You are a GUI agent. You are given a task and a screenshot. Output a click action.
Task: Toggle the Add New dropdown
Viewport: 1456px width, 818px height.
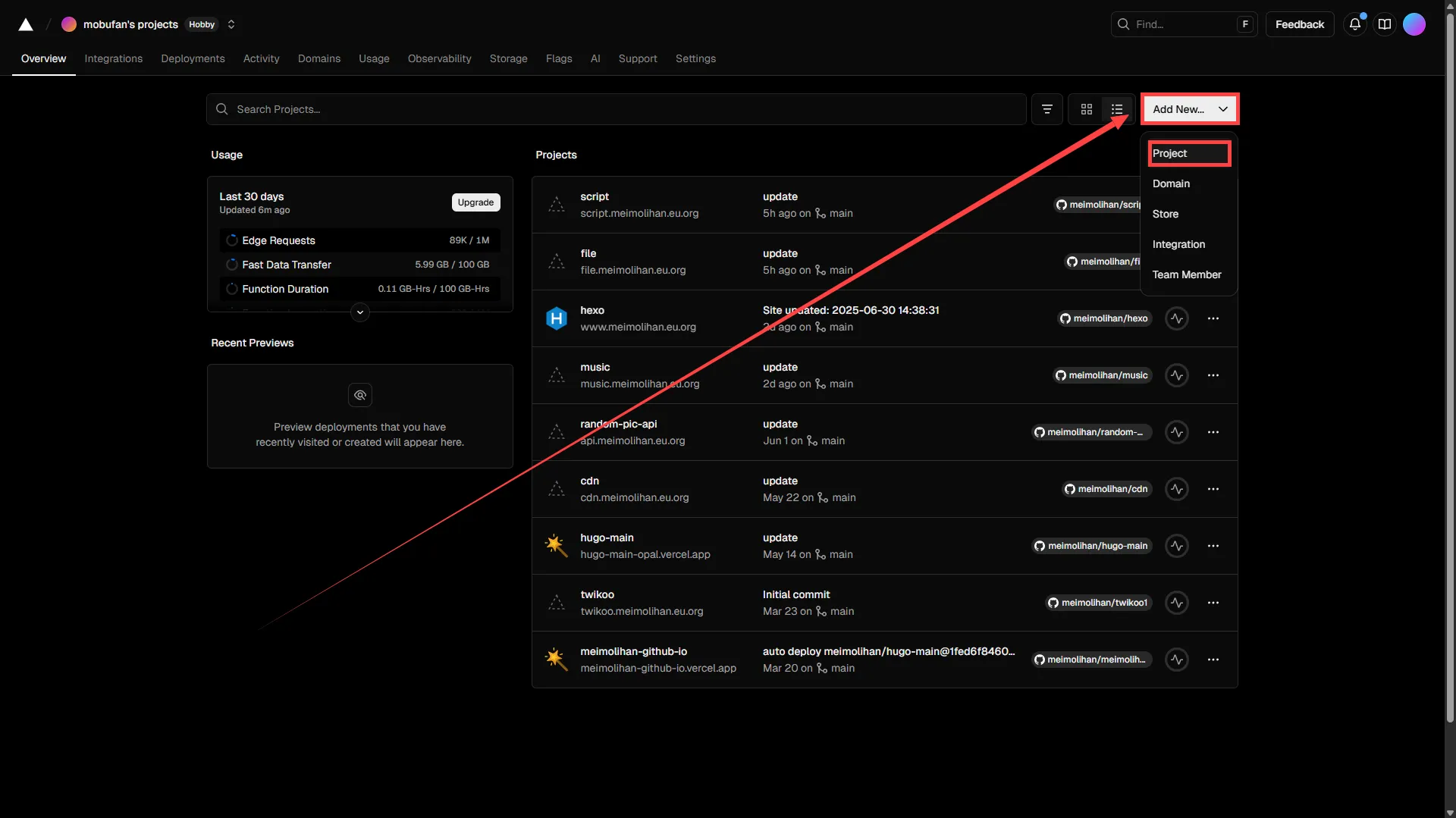click(x=1189, y=109)
